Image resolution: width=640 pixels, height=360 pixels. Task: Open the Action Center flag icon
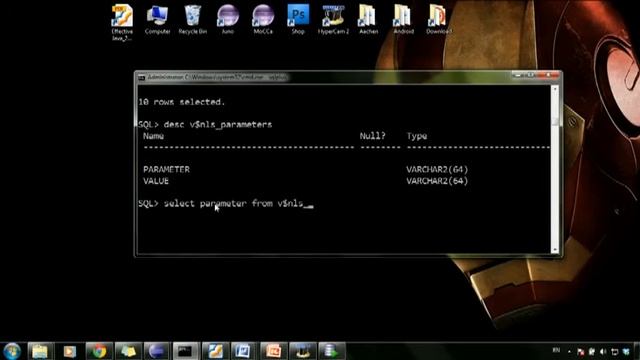pyautogui.click(x=580, y=351)
